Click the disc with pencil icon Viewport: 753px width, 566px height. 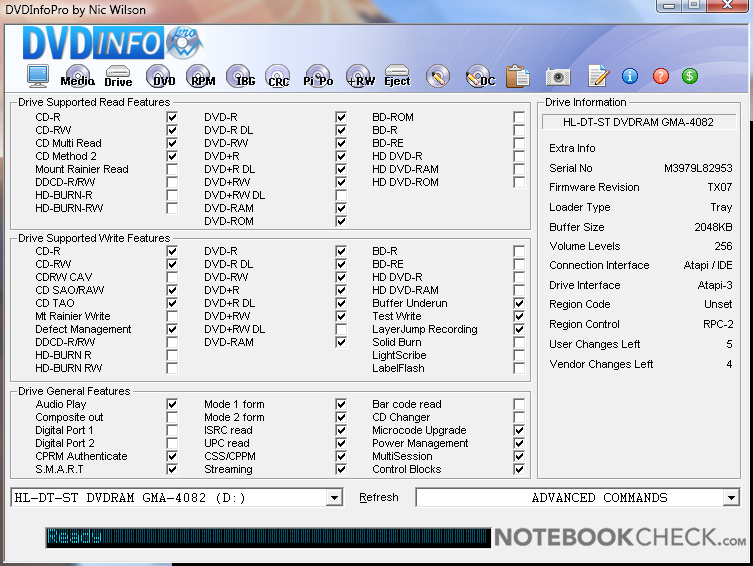[x=437, y=76]
